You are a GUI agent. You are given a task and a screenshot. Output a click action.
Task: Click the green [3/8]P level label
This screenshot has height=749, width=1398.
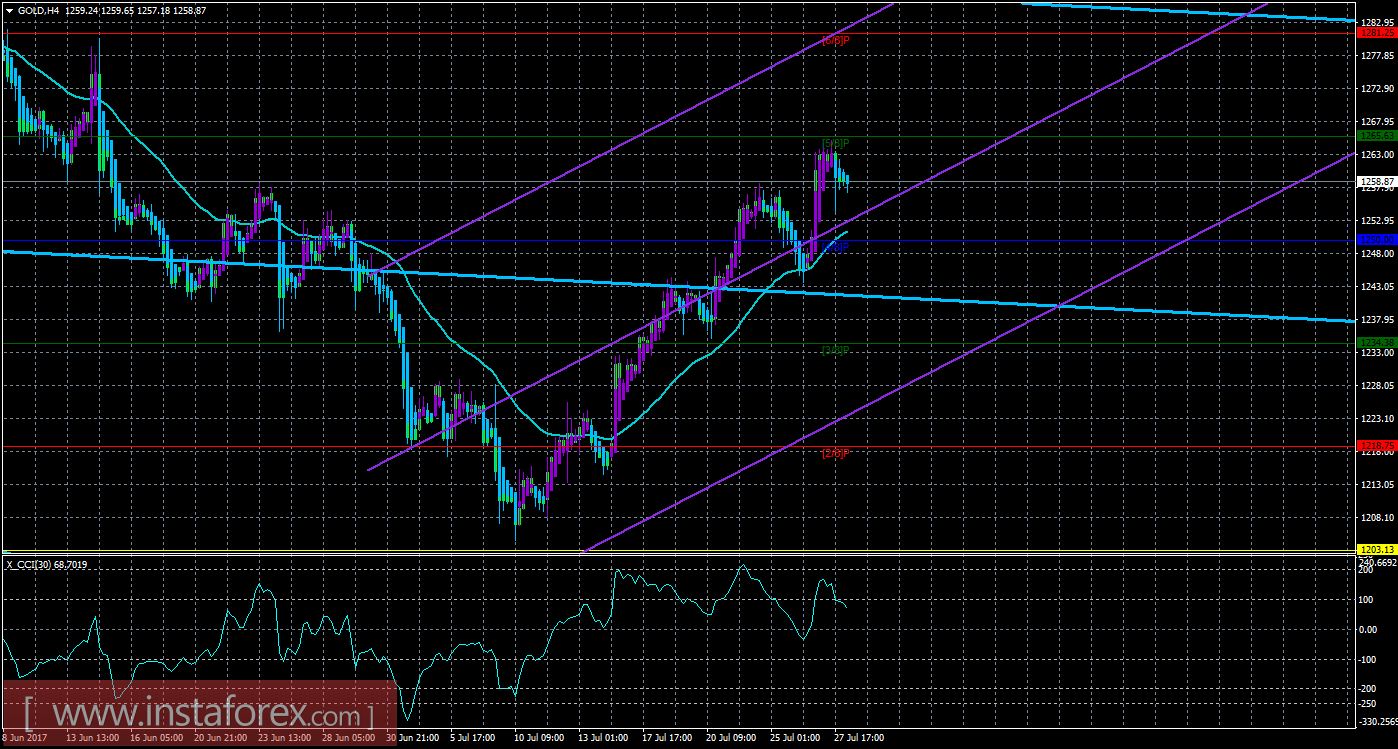pos(836,350)
